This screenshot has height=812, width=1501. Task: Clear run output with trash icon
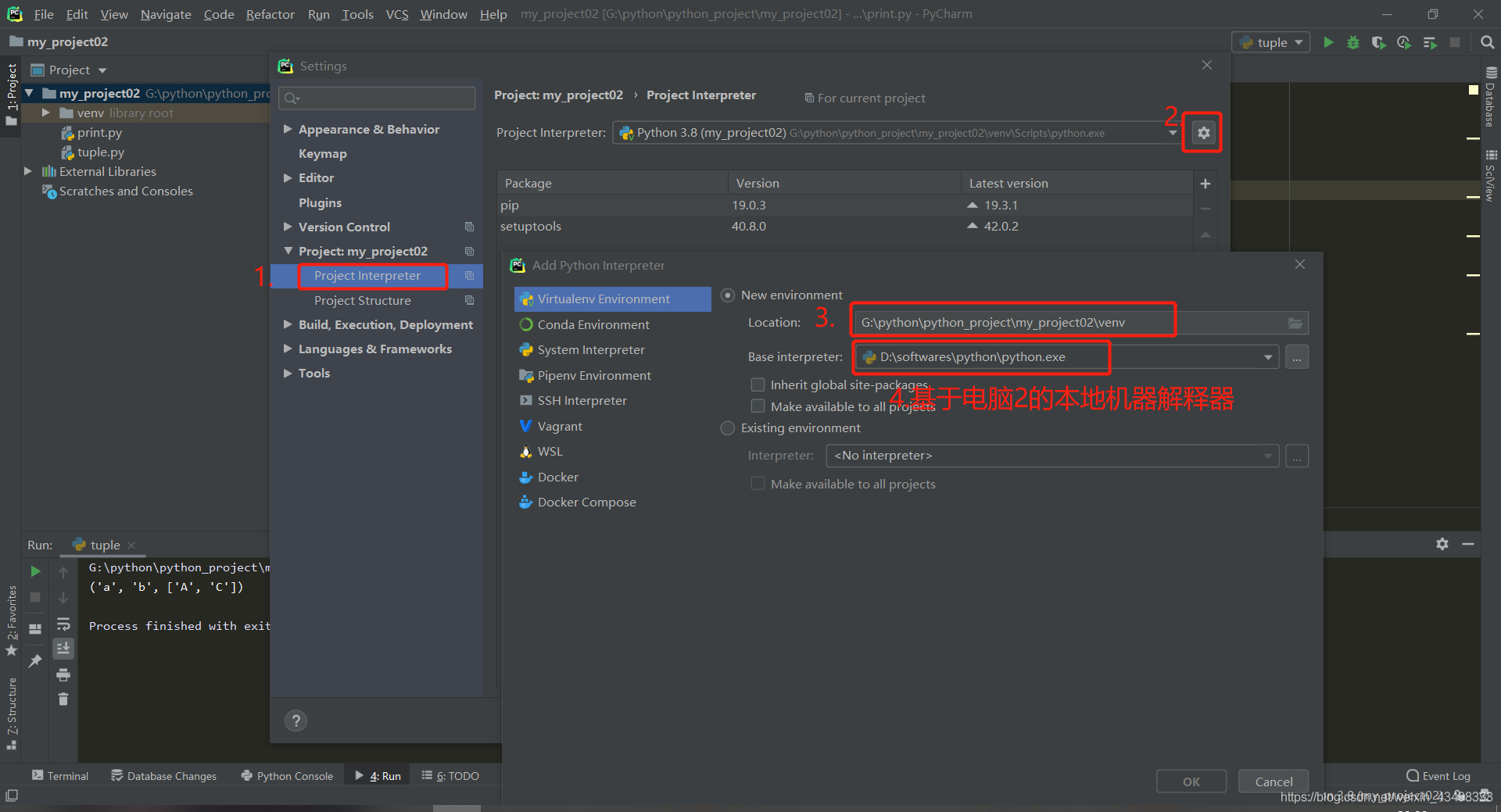(x=63, y=699)
